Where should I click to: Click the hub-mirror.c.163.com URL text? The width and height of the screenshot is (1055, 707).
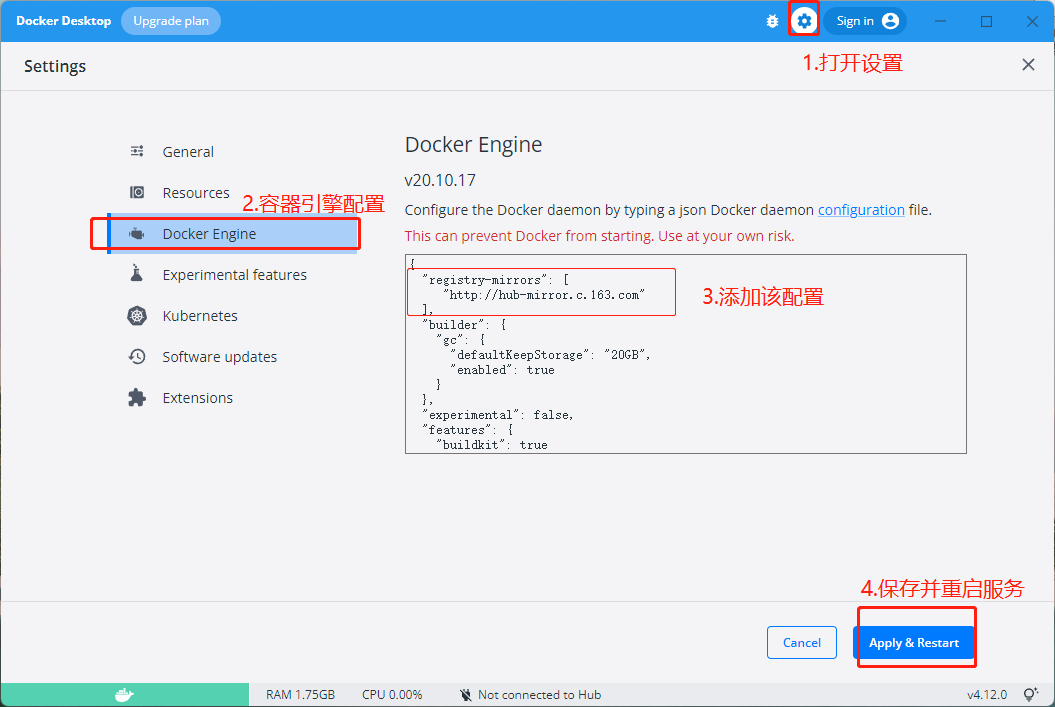544,295
